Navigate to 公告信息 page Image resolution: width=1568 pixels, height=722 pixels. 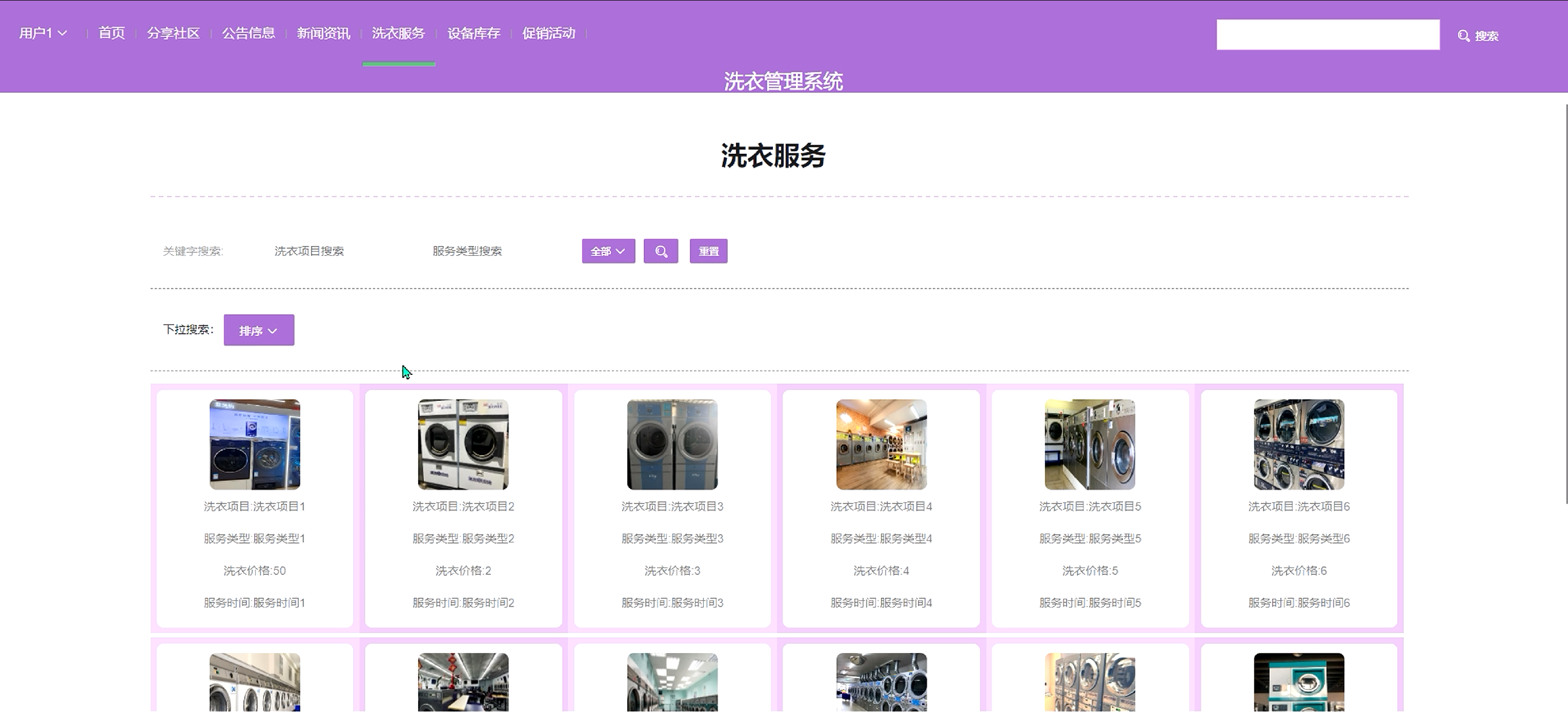click(248, 33)
